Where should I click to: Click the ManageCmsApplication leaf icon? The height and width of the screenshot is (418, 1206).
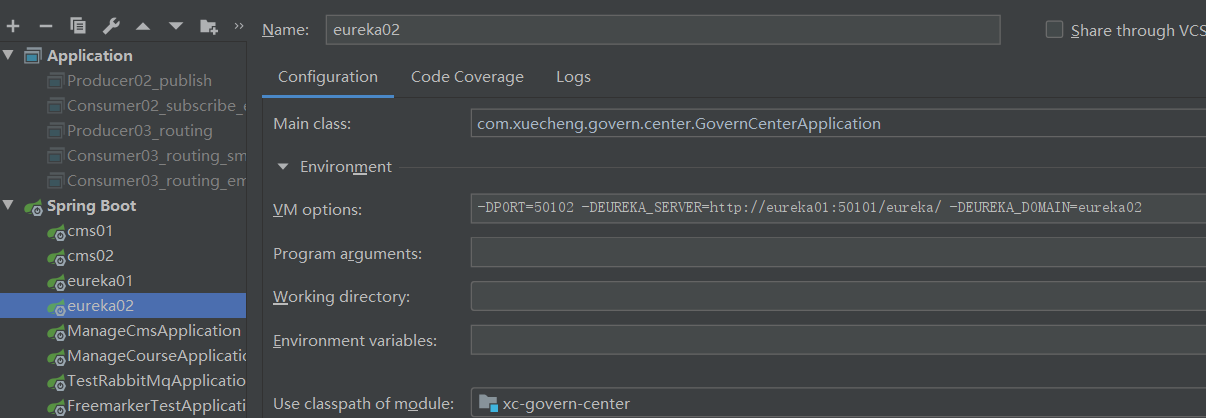click(56, 331)
